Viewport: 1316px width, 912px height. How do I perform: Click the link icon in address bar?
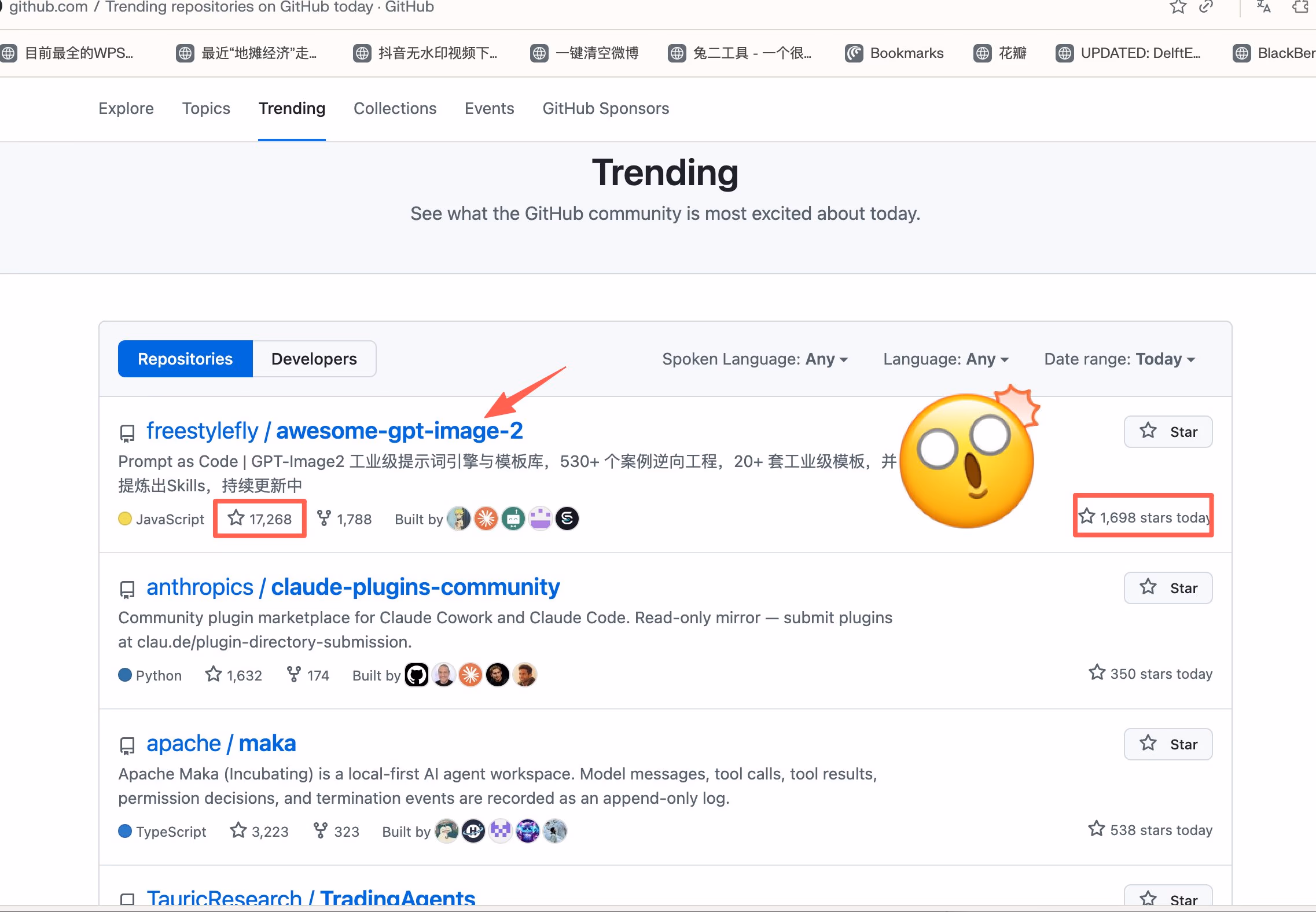(x=1206, y=7)
